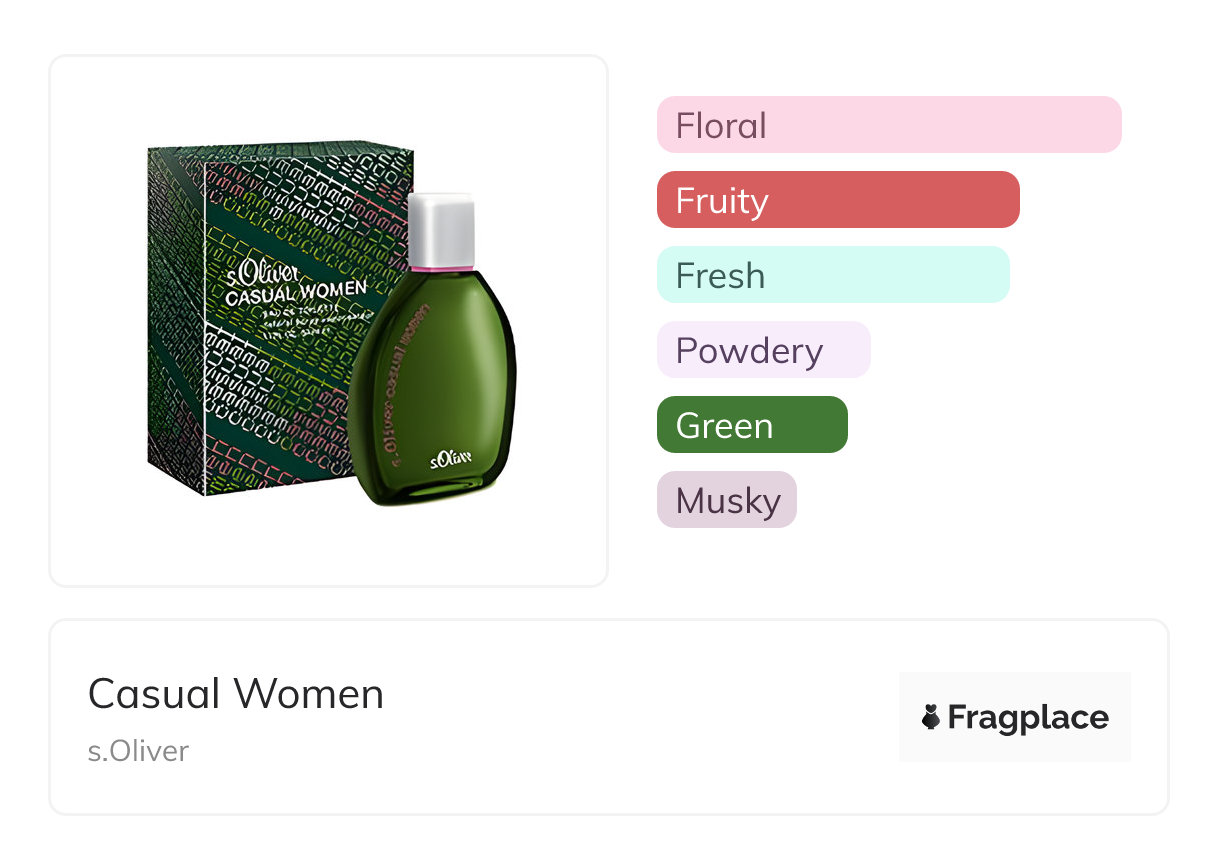
Task: Choose the Fresh accord bar
Action: click(x=832, y=275)
